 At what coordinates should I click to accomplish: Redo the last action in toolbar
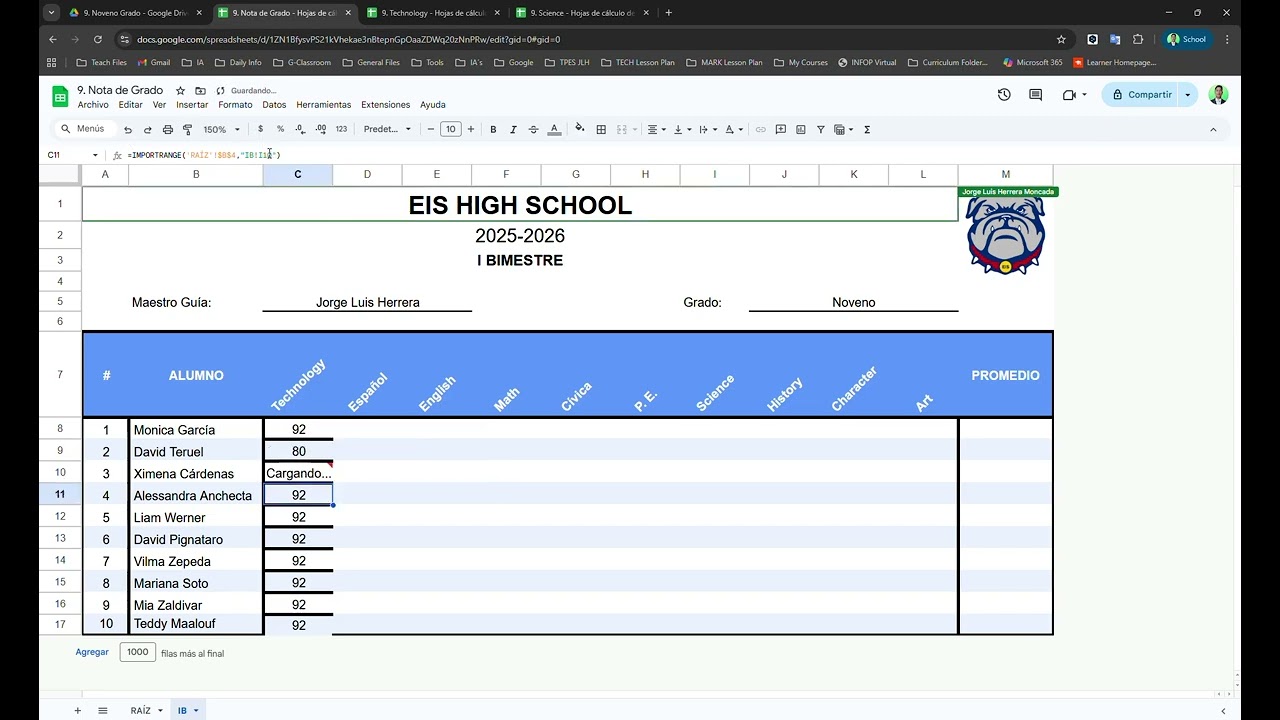coord(148,129)
